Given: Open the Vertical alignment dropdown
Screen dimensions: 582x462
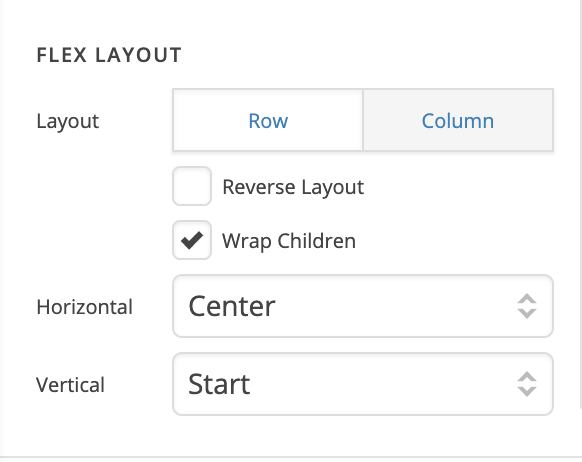Looking at the screenshot, I should point(363,384).
